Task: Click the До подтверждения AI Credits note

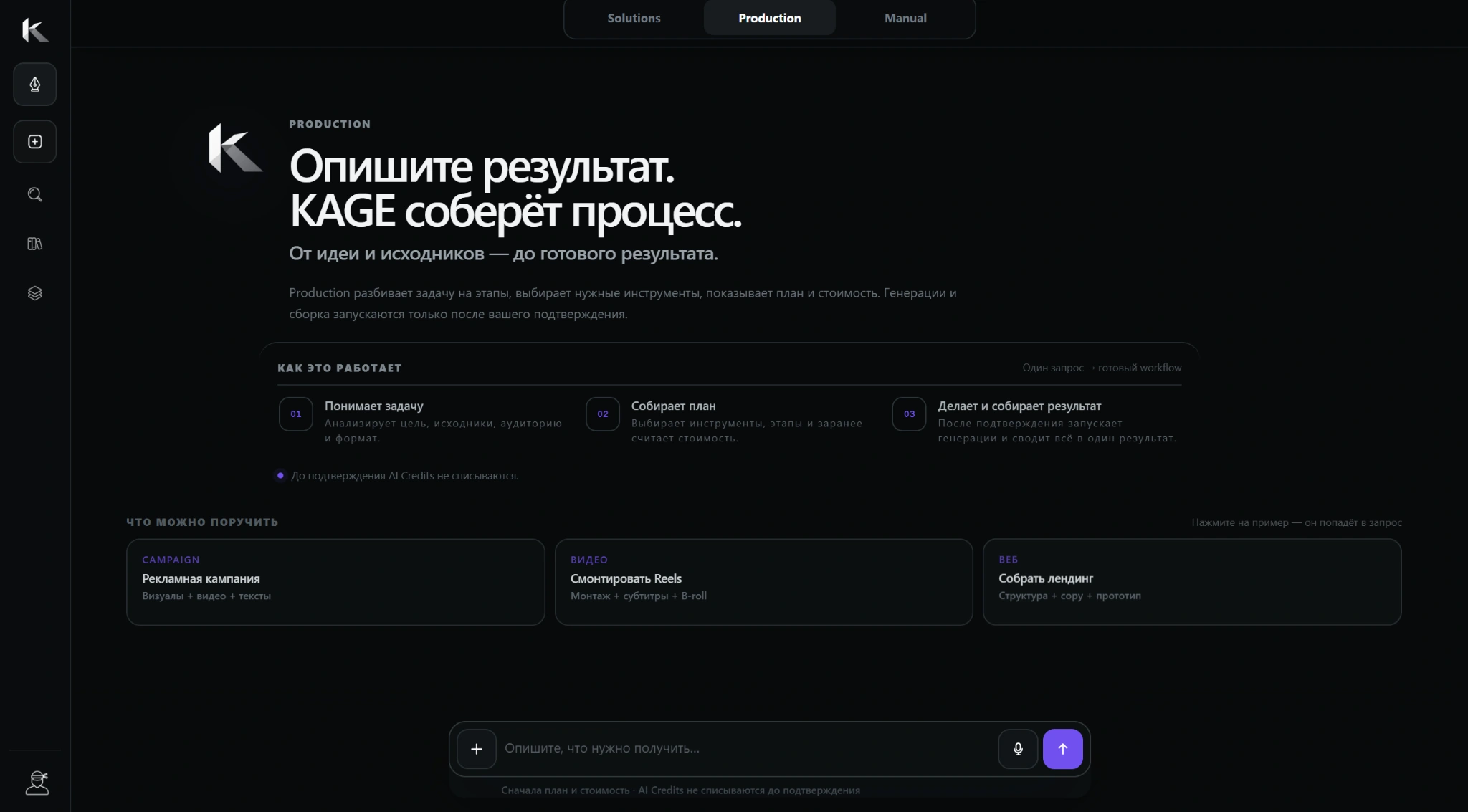Action: [x=404, y=476]
